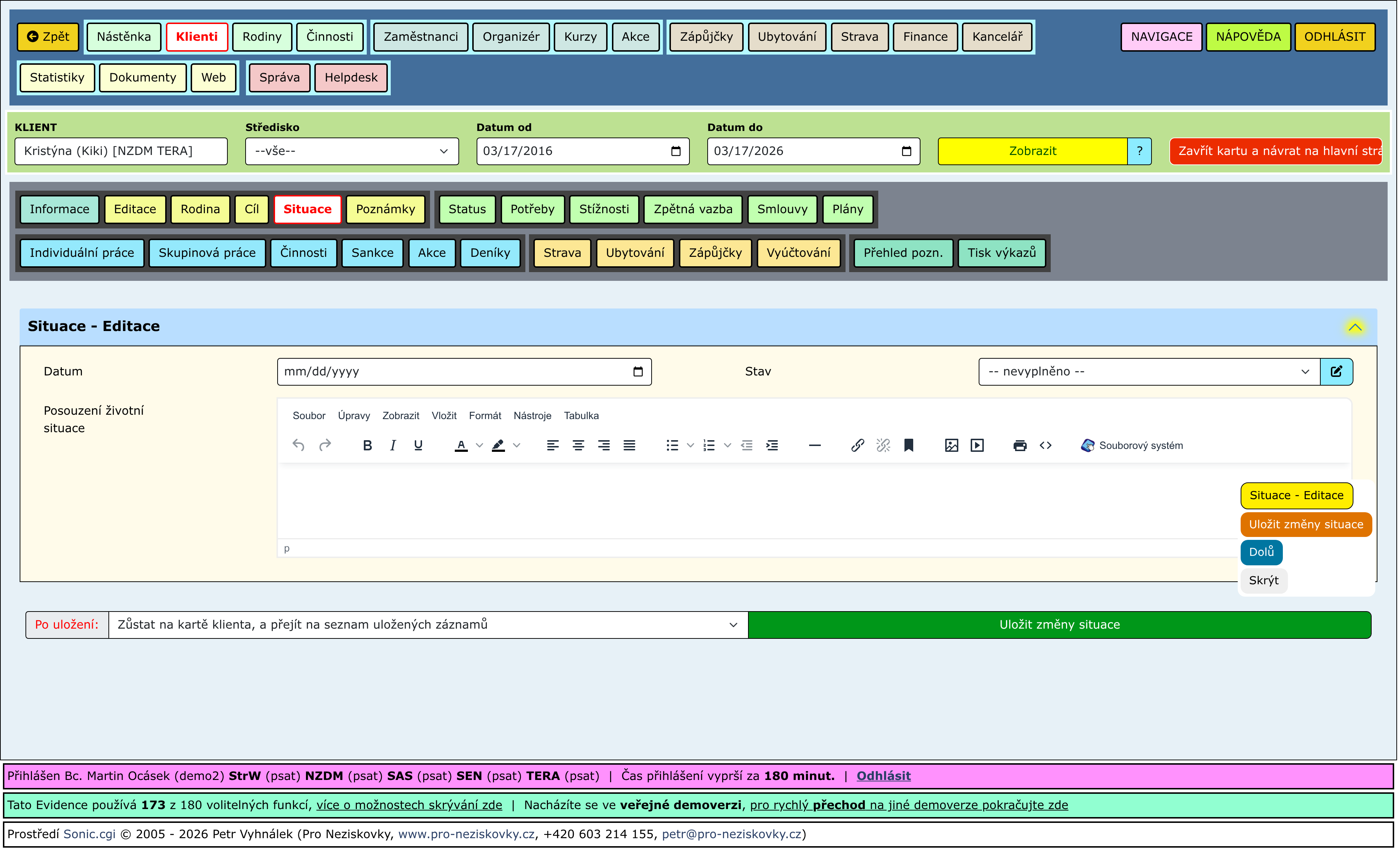The image size is (1400, 868).
Task: Click the bookmark anchor icon
Action: coord(908,446)
